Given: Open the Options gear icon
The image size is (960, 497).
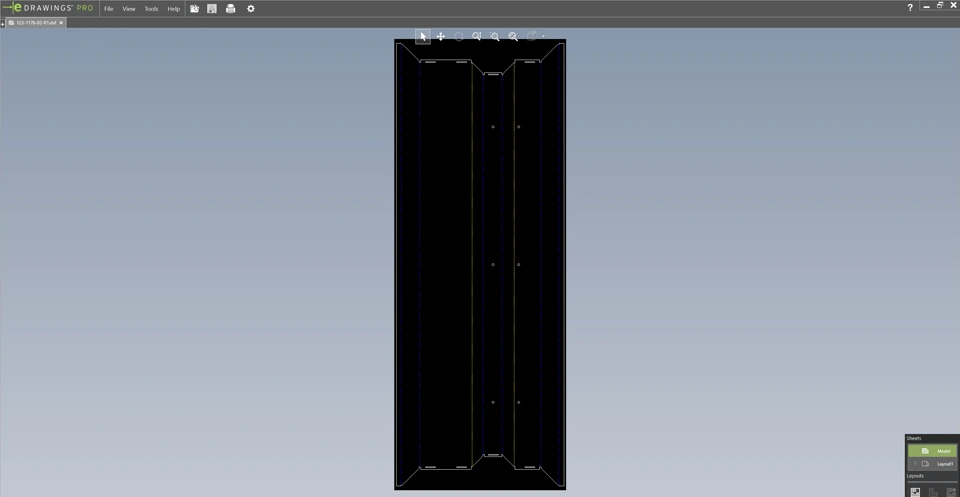Looking at the screenshot, I should 250,9.
